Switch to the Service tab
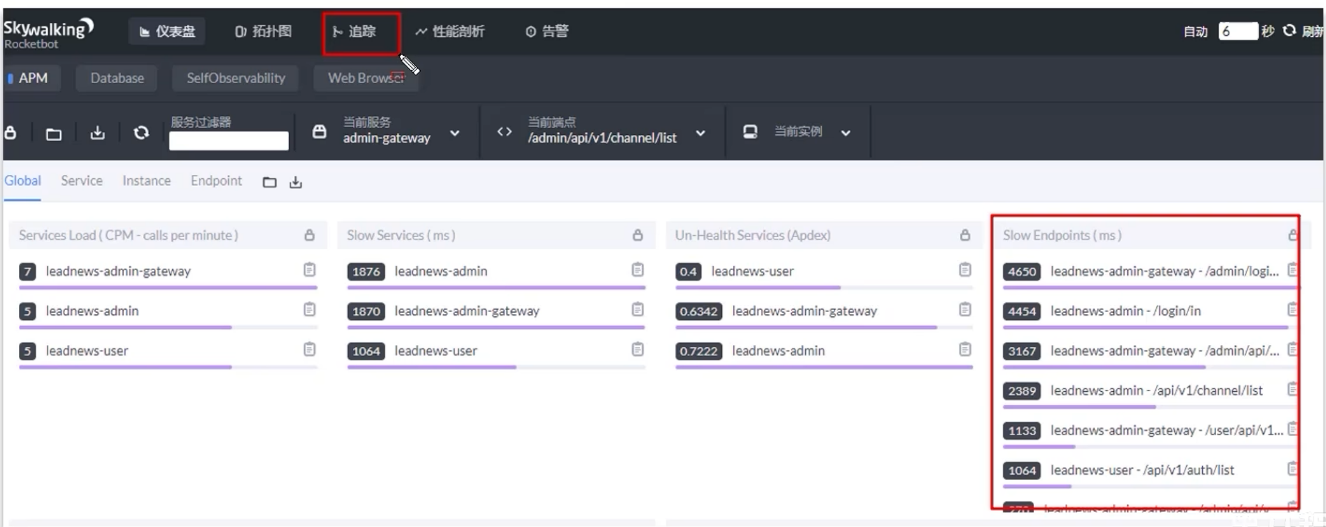Screen dimensions: 1326x527 point(81,181)
